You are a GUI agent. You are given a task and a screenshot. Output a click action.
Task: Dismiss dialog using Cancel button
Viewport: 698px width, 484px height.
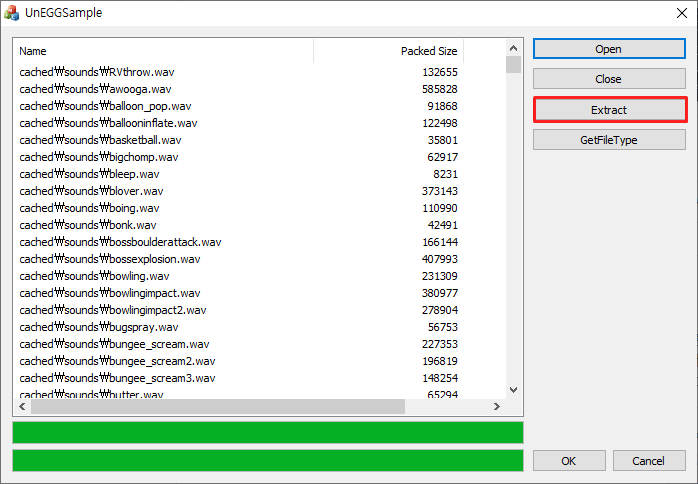(x=649, y=460)
